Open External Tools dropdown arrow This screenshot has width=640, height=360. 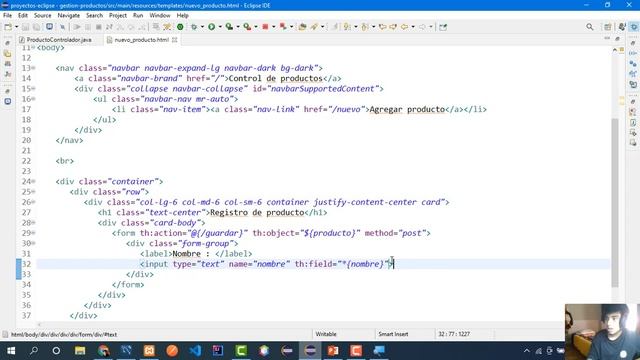[256, 27]
